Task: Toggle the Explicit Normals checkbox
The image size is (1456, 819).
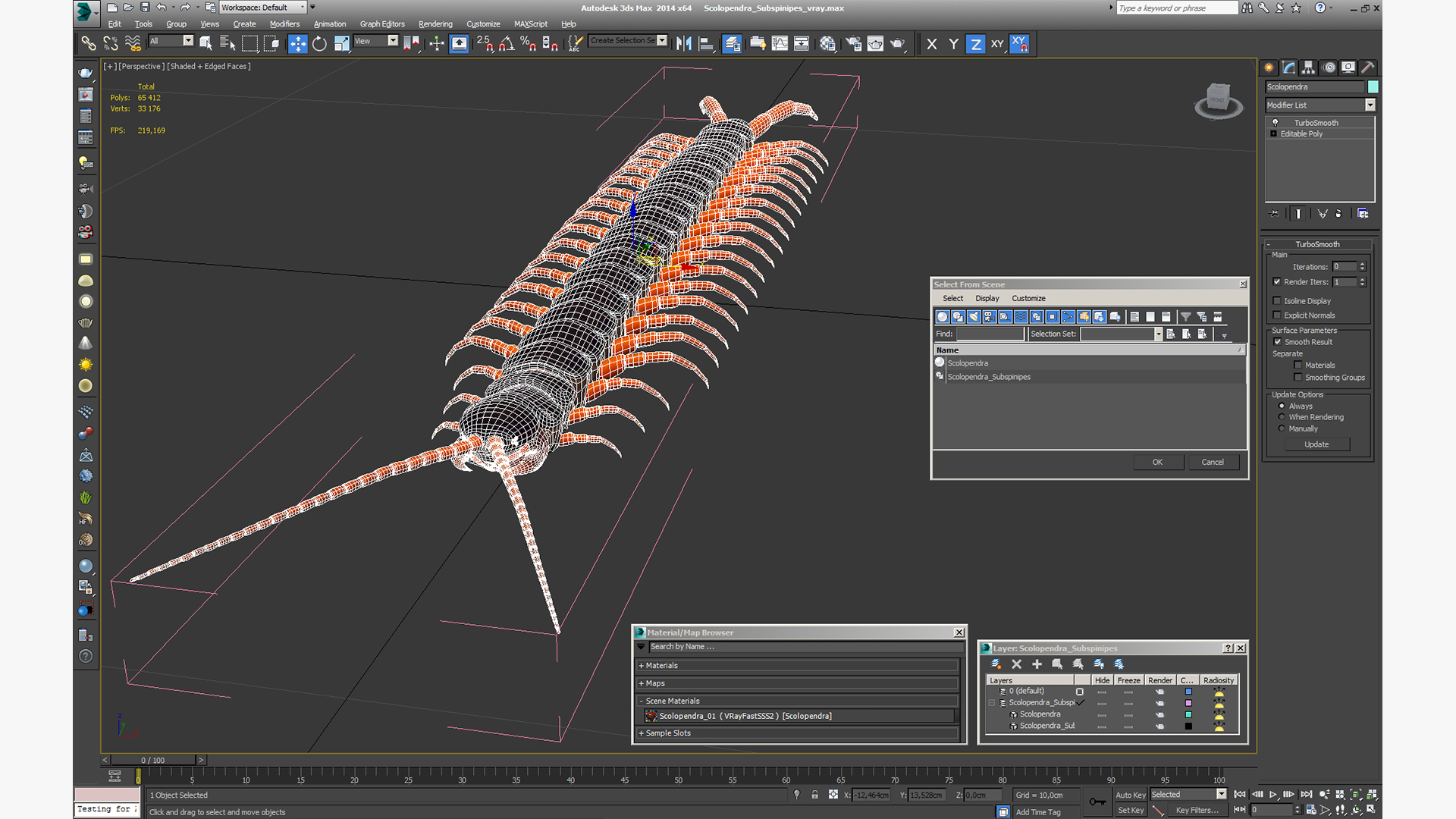Action: [x=1277, y=315]
